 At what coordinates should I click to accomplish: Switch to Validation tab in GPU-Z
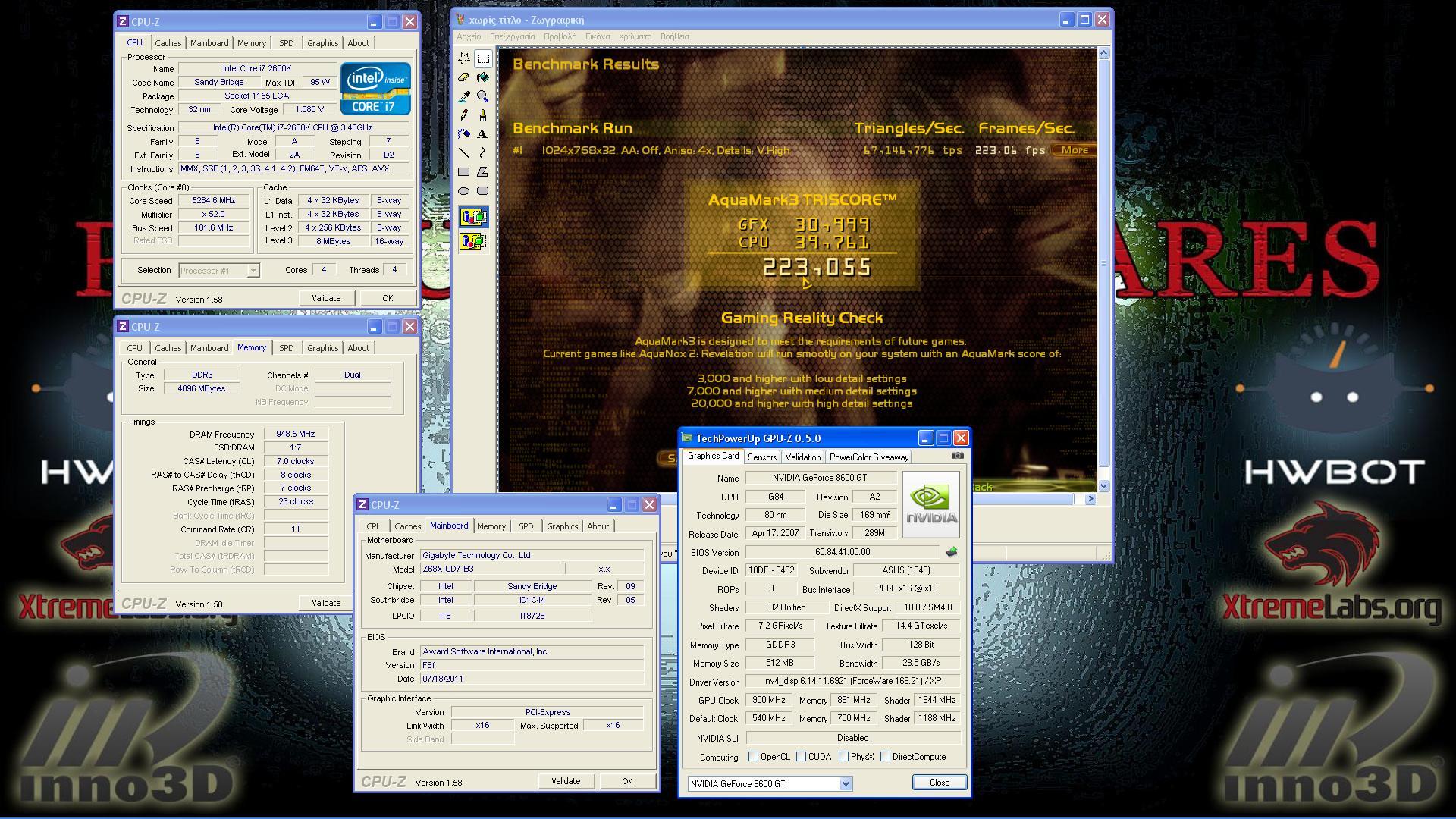[802, 457]
